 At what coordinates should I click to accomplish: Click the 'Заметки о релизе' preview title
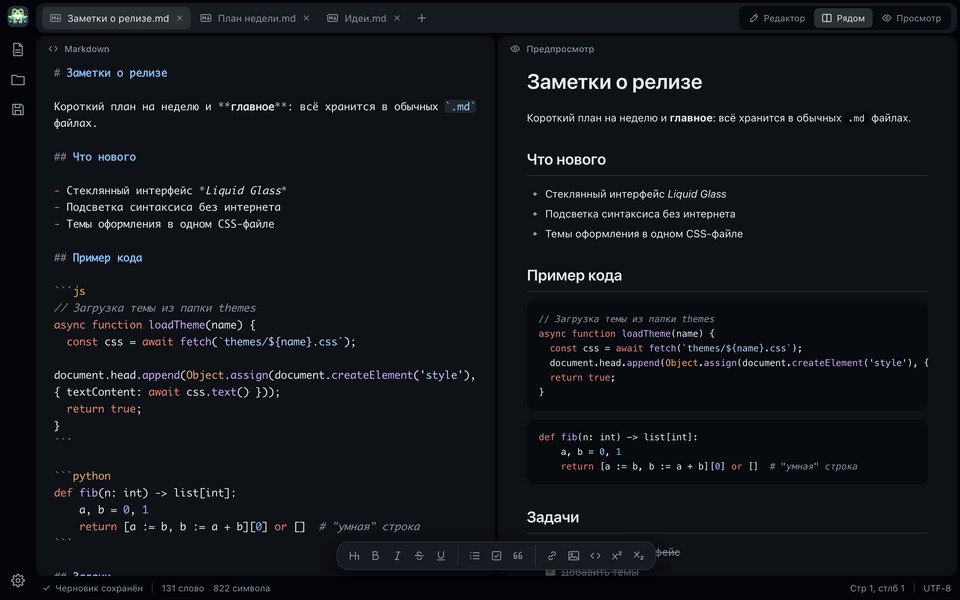[614, 82]
